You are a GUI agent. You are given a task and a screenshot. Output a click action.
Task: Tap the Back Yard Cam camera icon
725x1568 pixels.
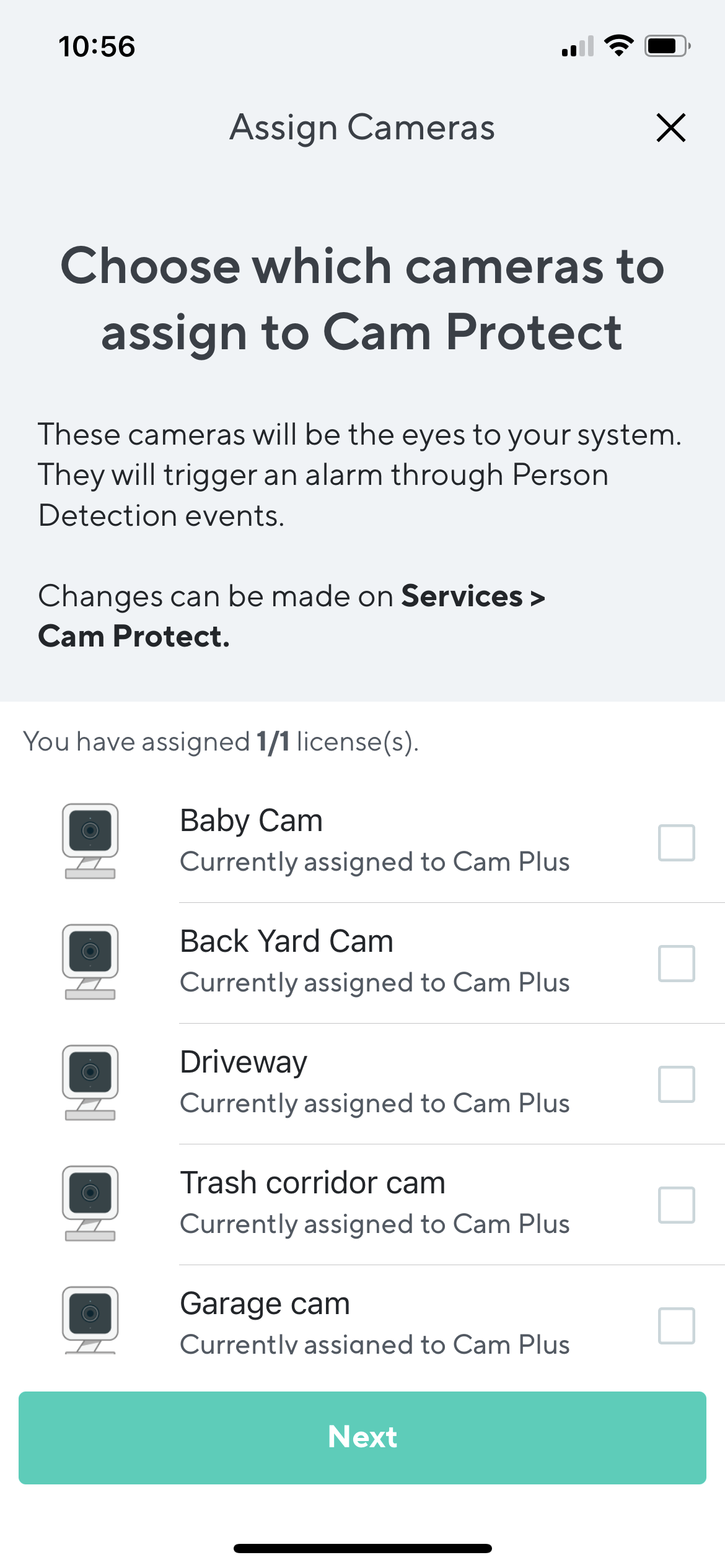(90, 962)
